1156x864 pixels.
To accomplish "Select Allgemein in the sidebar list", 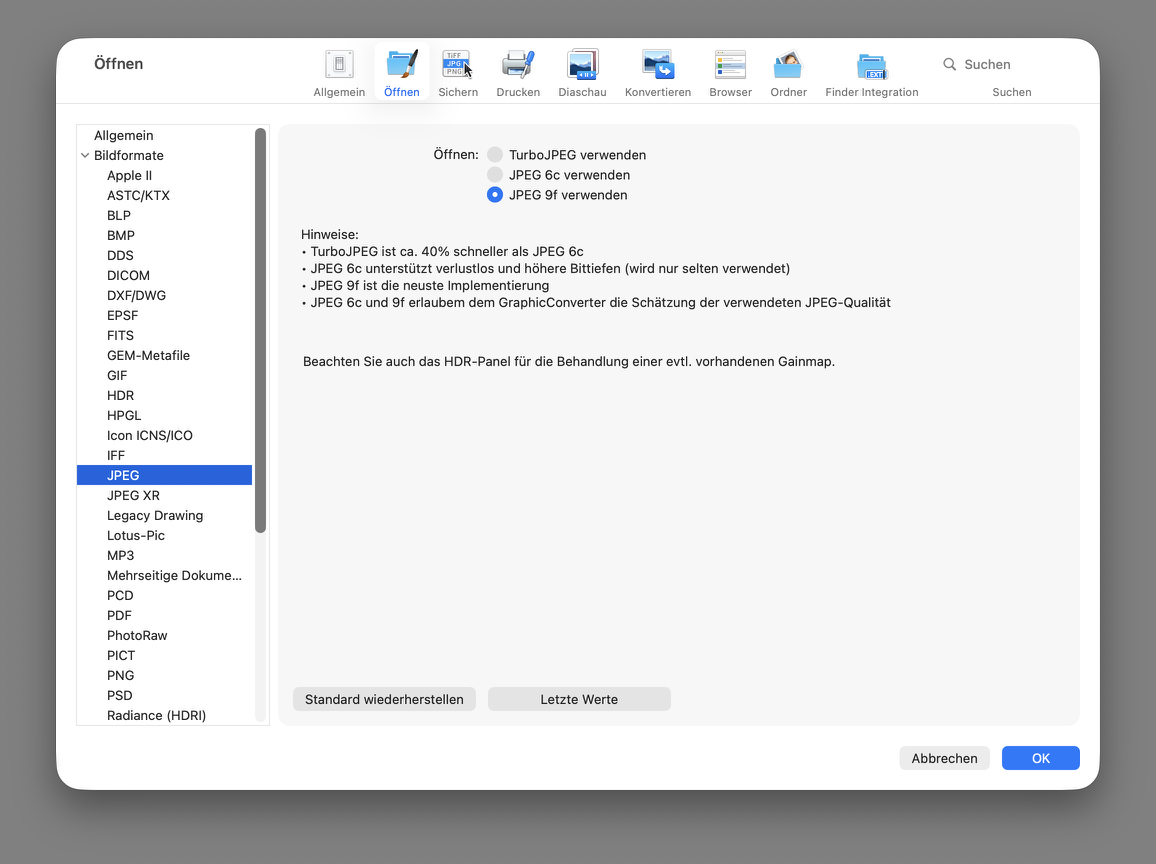I will (124, 135).
